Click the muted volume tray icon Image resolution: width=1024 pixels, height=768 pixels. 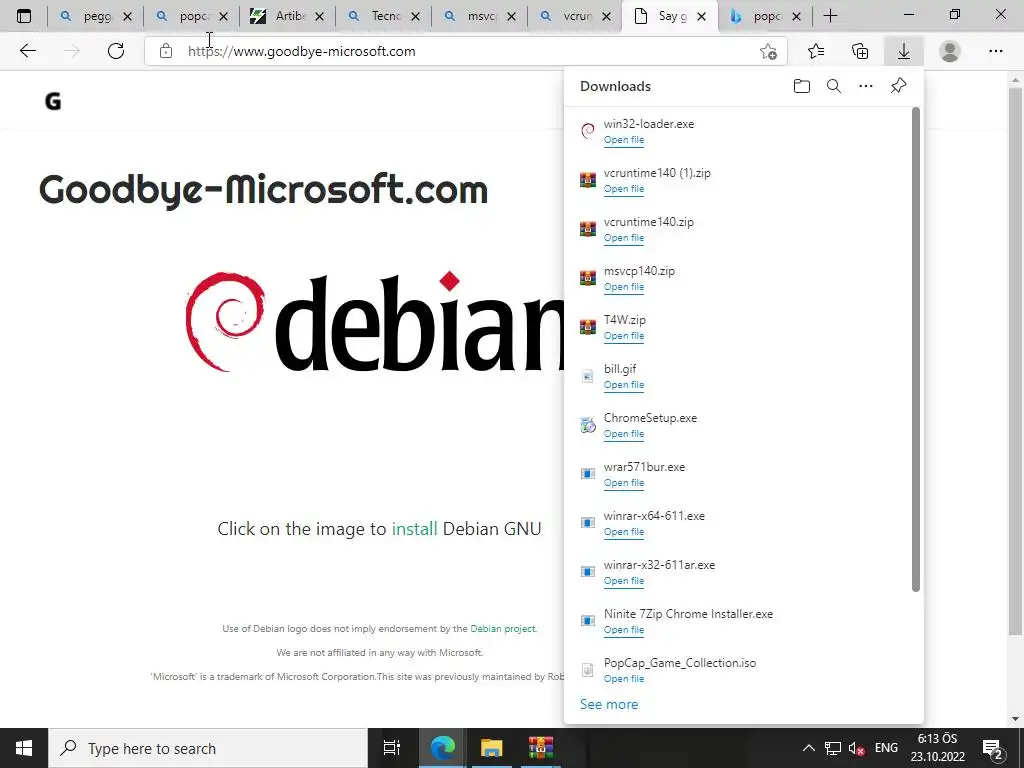pos(856,748)
